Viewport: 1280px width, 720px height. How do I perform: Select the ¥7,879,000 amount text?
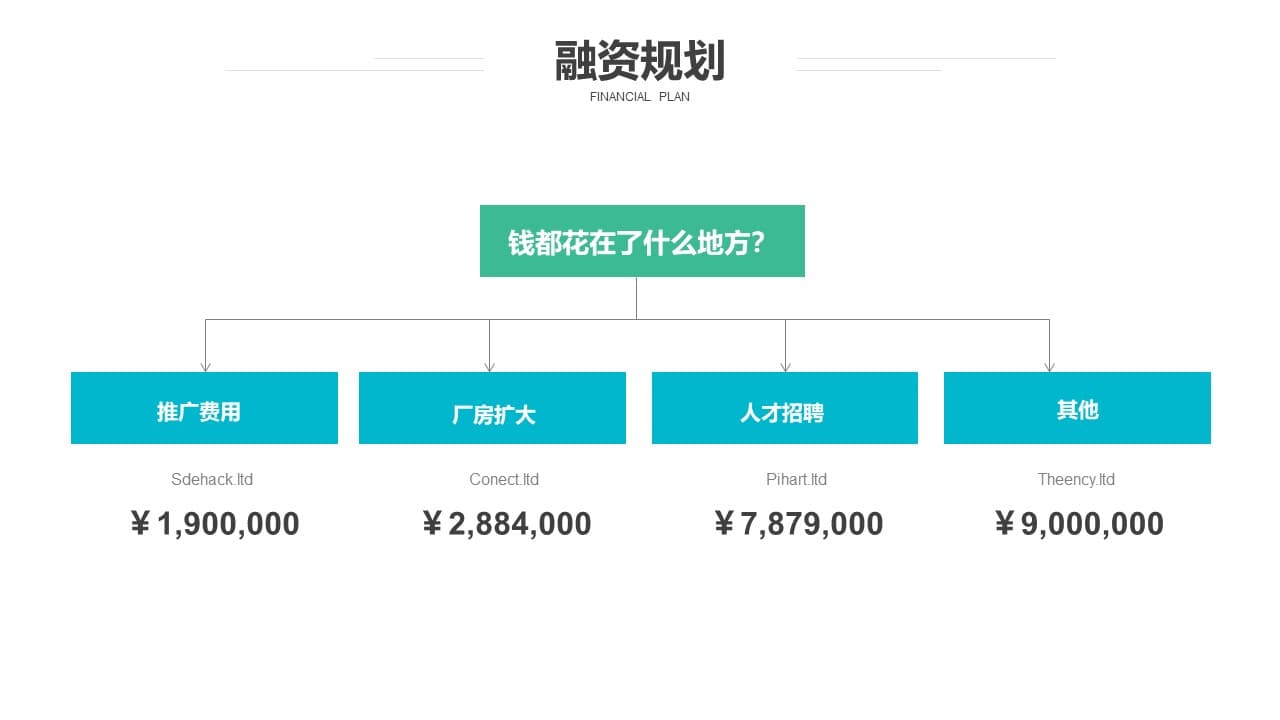(798, 524)
